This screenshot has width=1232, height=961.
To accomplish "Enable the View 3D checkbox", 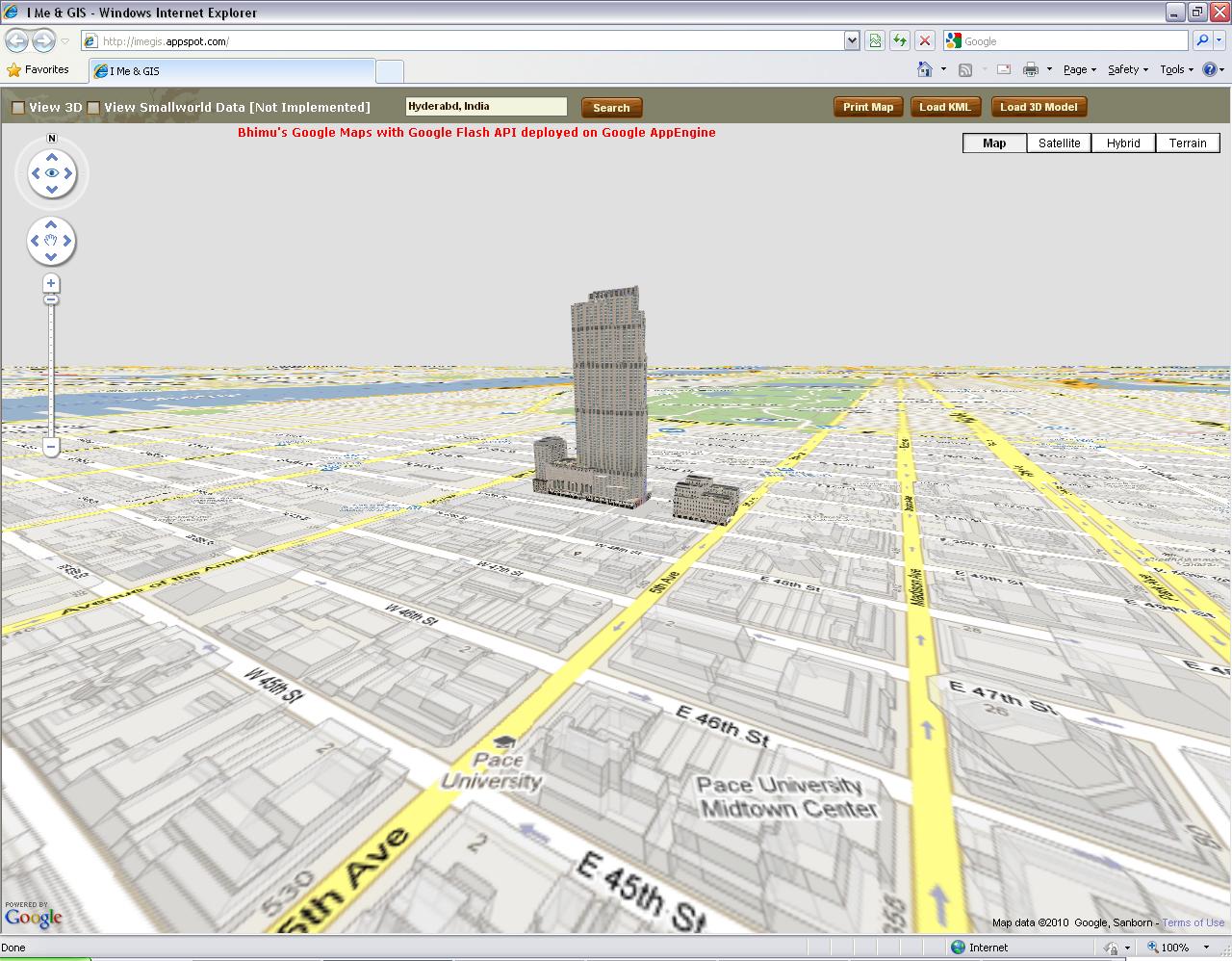I will coord(17,108).
